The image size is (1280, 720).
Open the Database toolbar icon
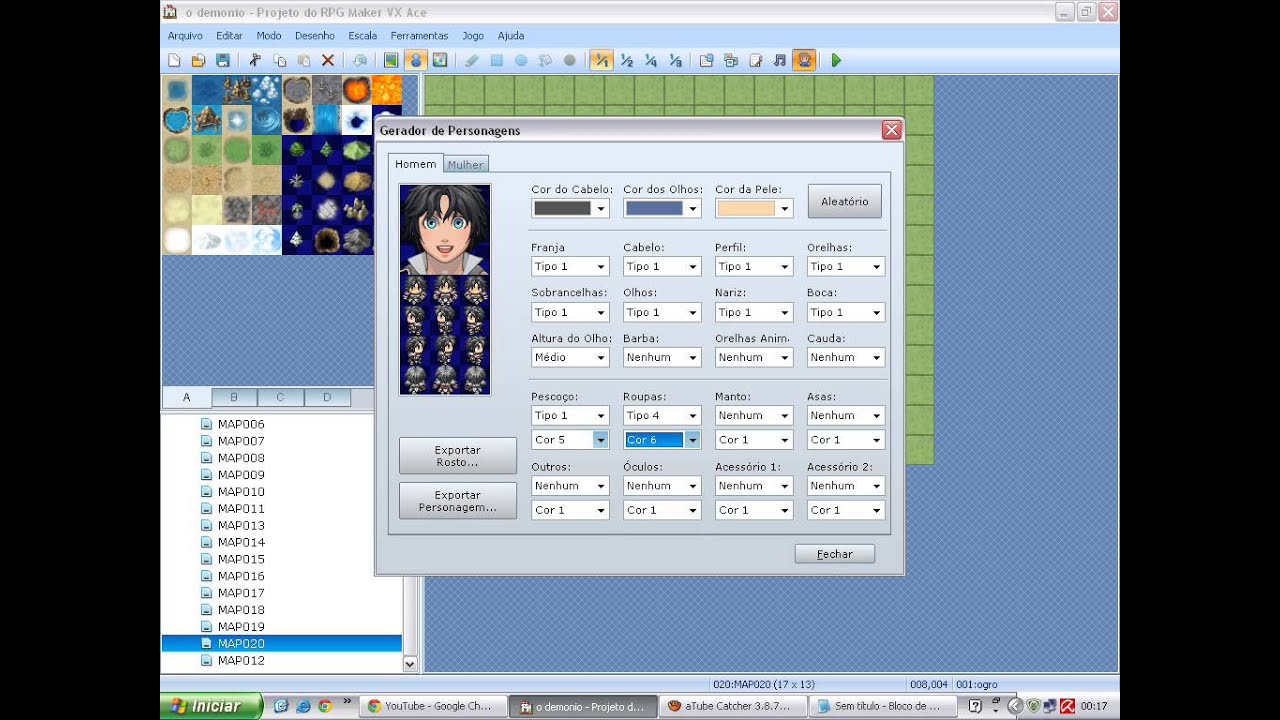pyautogui.click(x=706, y=61)
